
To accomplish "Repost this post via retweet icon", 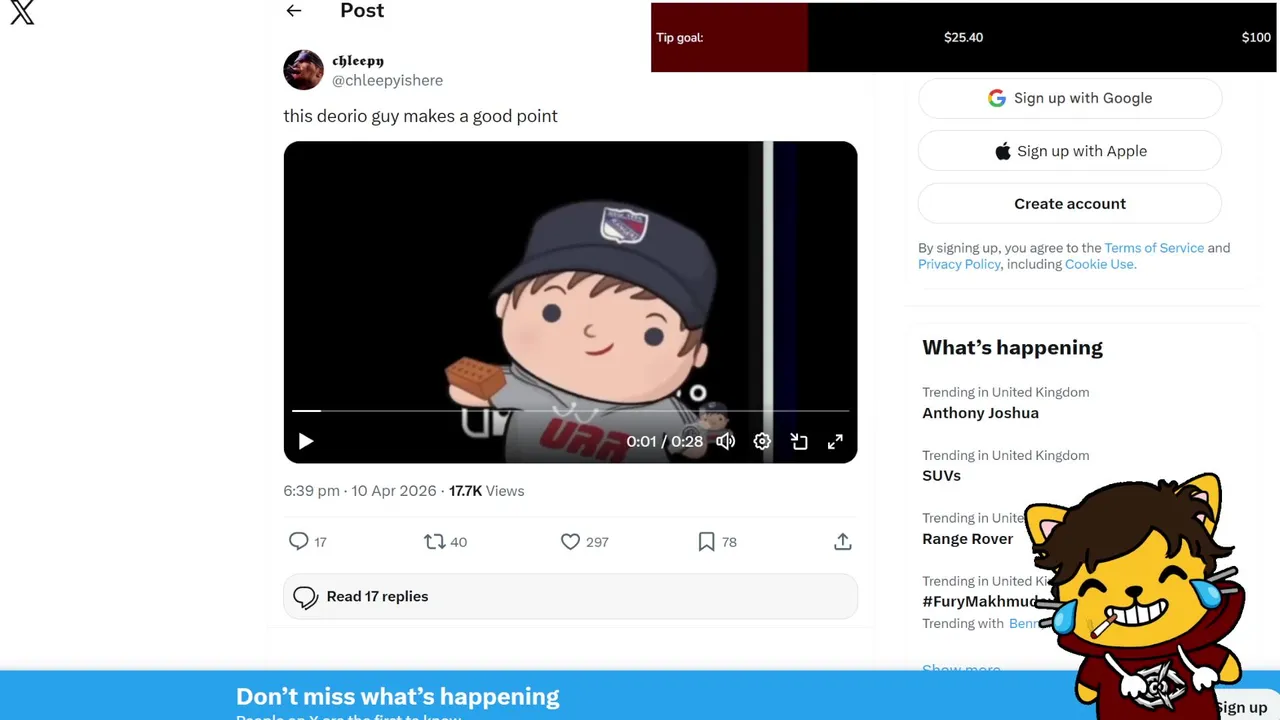I will pyautogui.click(x=434, y=541).
